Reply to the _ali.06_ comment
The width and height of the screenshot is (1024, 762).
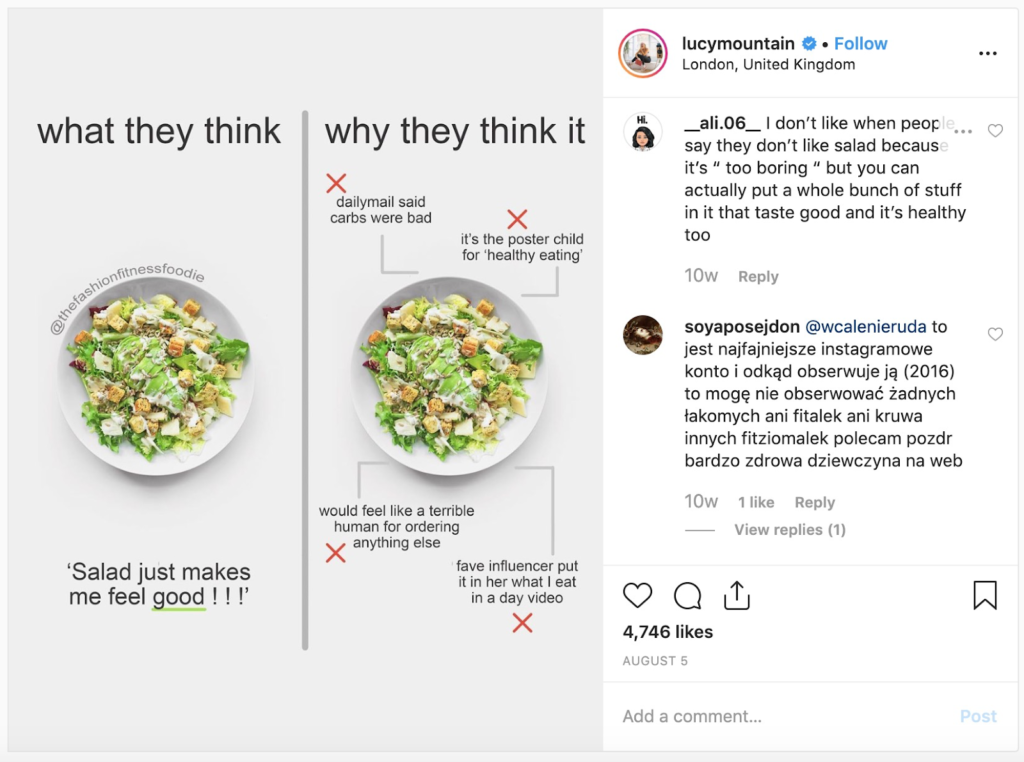758,276
